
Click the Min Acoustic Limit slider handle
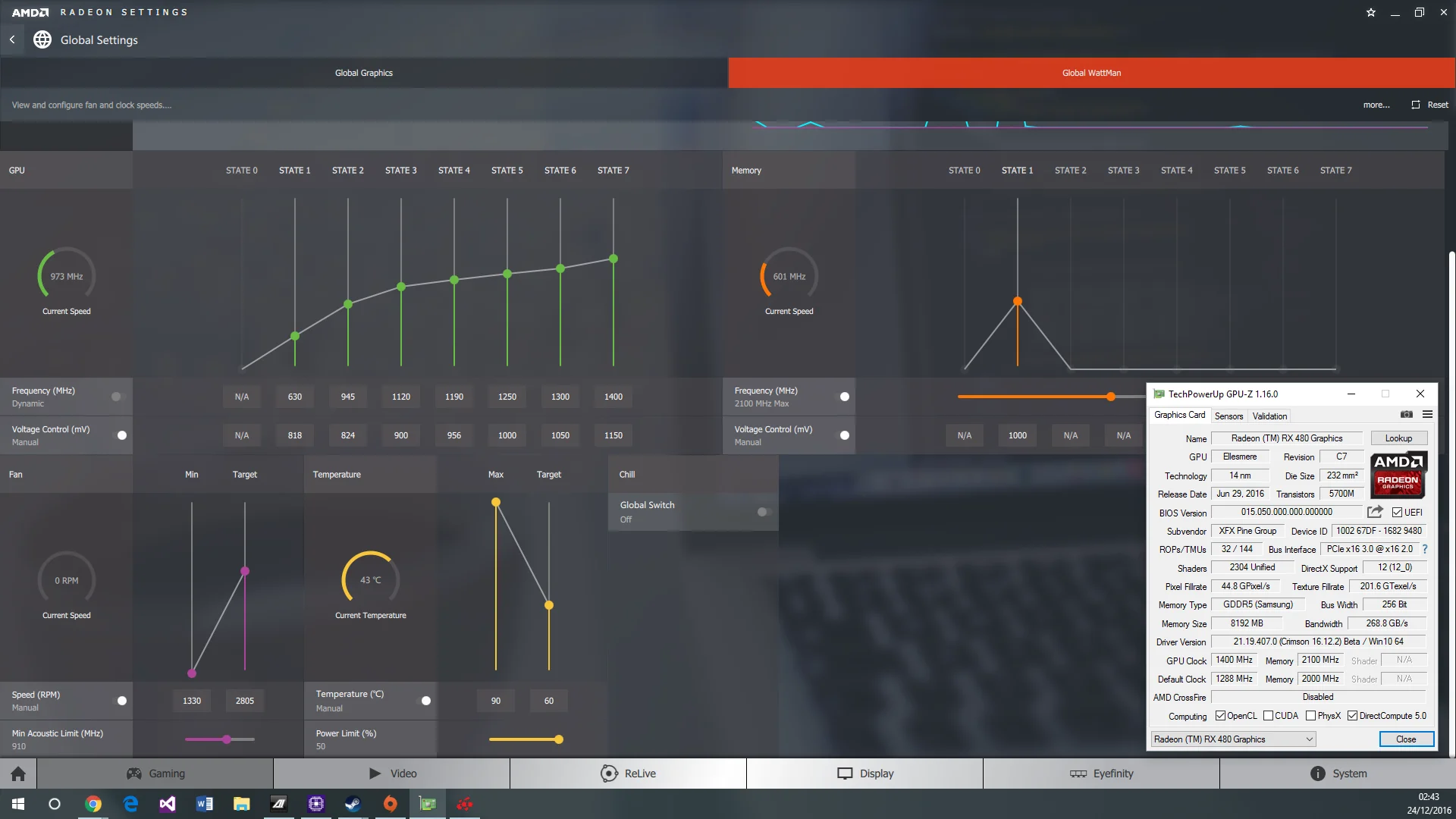tap(226, 739)
